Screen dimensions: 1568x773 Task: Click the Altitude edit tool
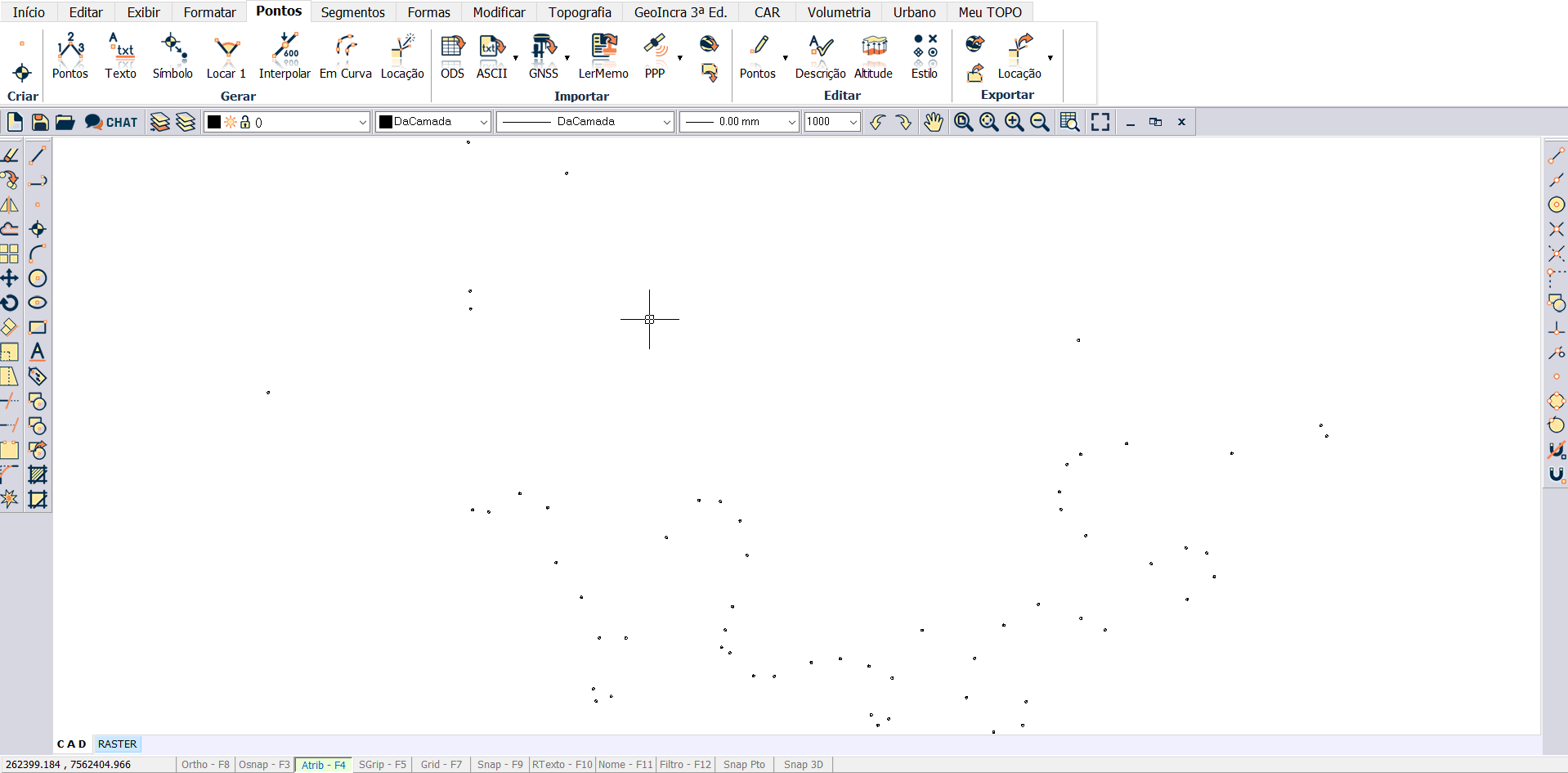point(873,56)
